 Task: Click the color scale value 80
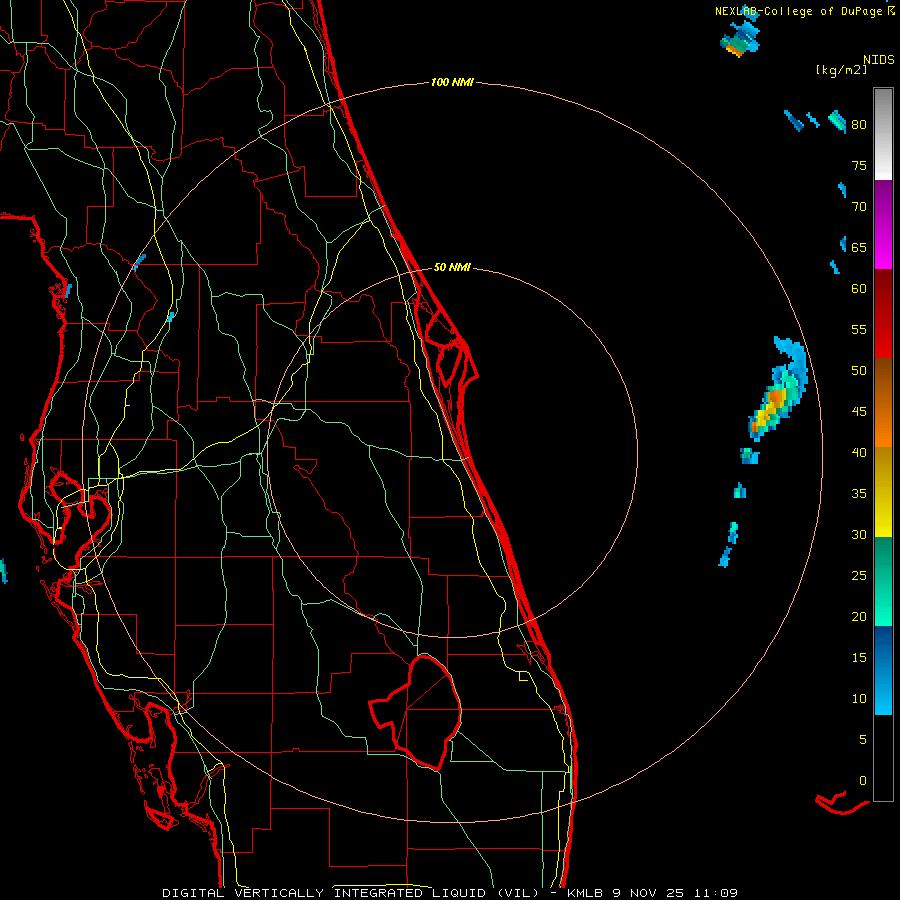coord(859,125)
